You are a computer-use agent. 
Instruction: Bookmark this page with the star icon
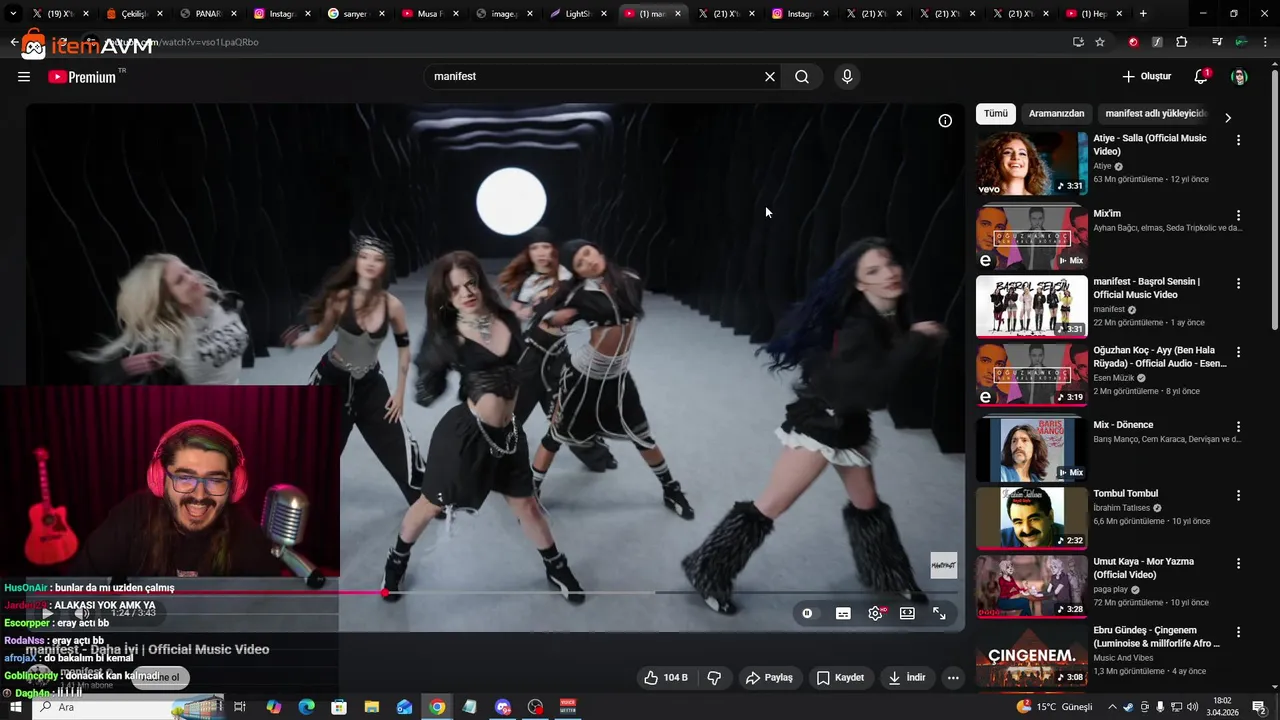coord(1100,42)
